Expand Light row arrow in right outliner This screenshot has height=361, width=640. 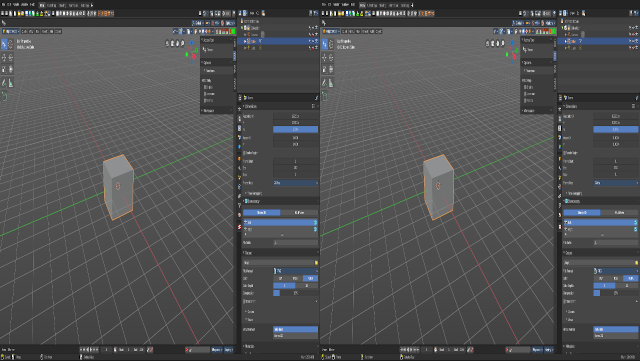(566, 48)
